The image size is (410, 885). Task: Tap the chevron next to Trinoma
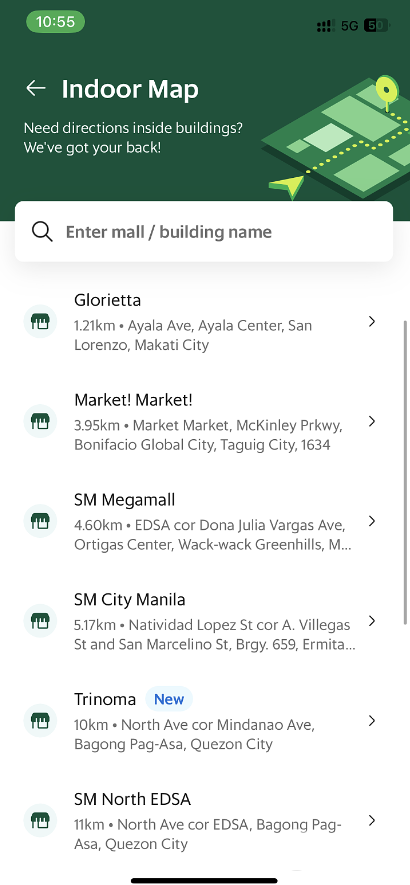(x=372, y=721)
